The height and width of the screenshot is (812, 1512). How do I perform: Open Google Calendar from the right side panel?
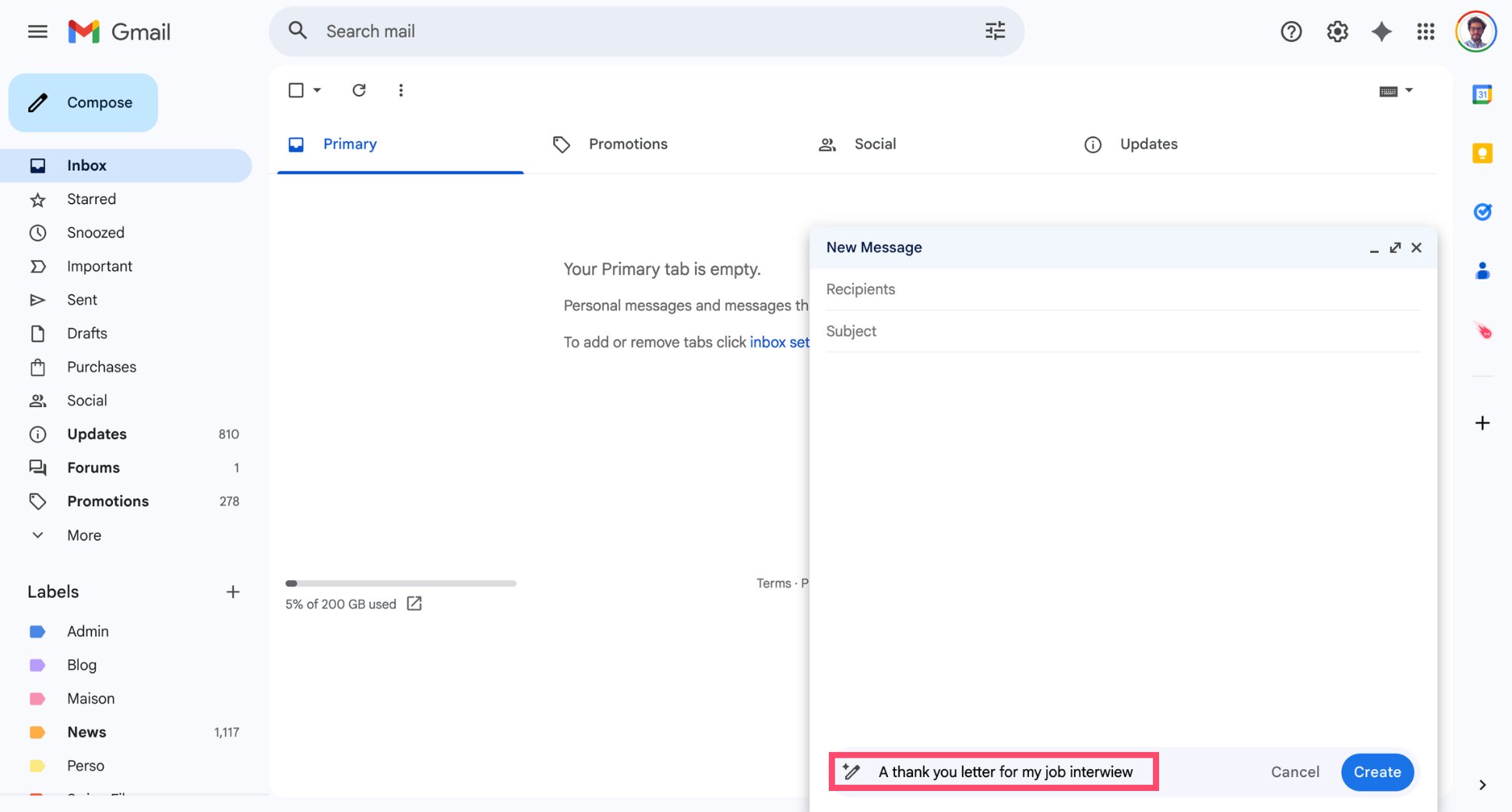coord(1482,94)
